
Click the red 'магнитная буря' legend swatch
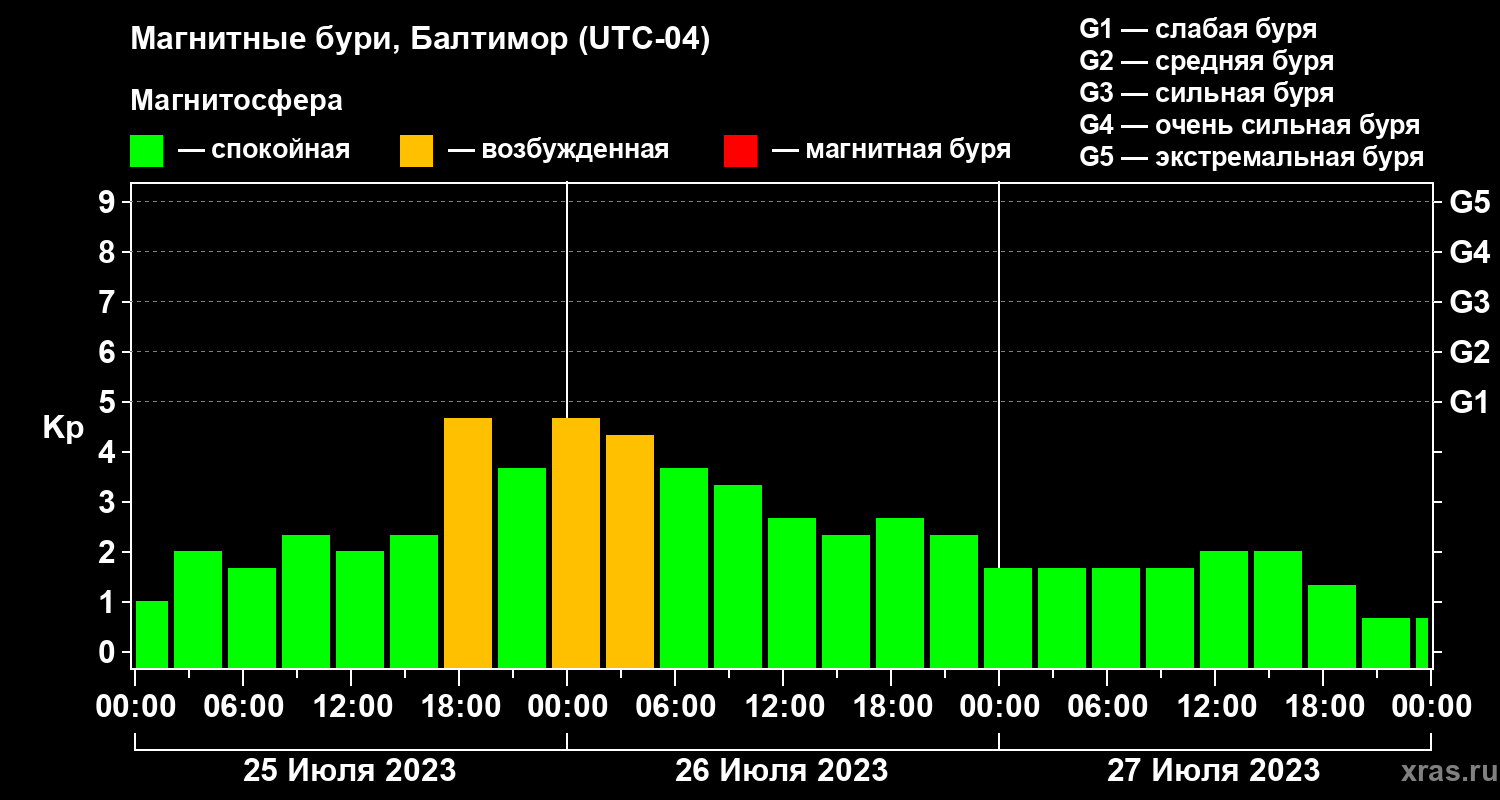point(740,151)
